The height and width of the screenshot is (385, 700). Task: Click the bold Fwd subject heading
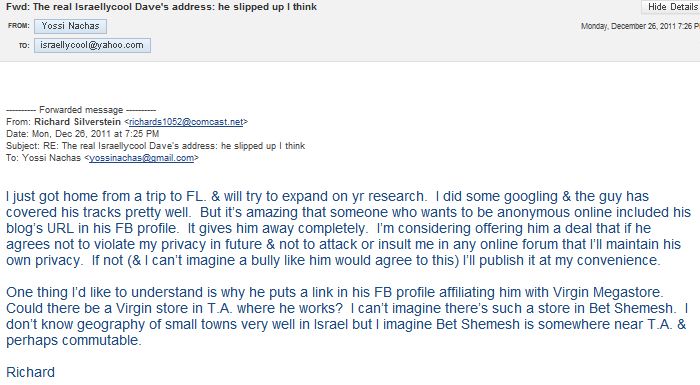click(162, 7)
